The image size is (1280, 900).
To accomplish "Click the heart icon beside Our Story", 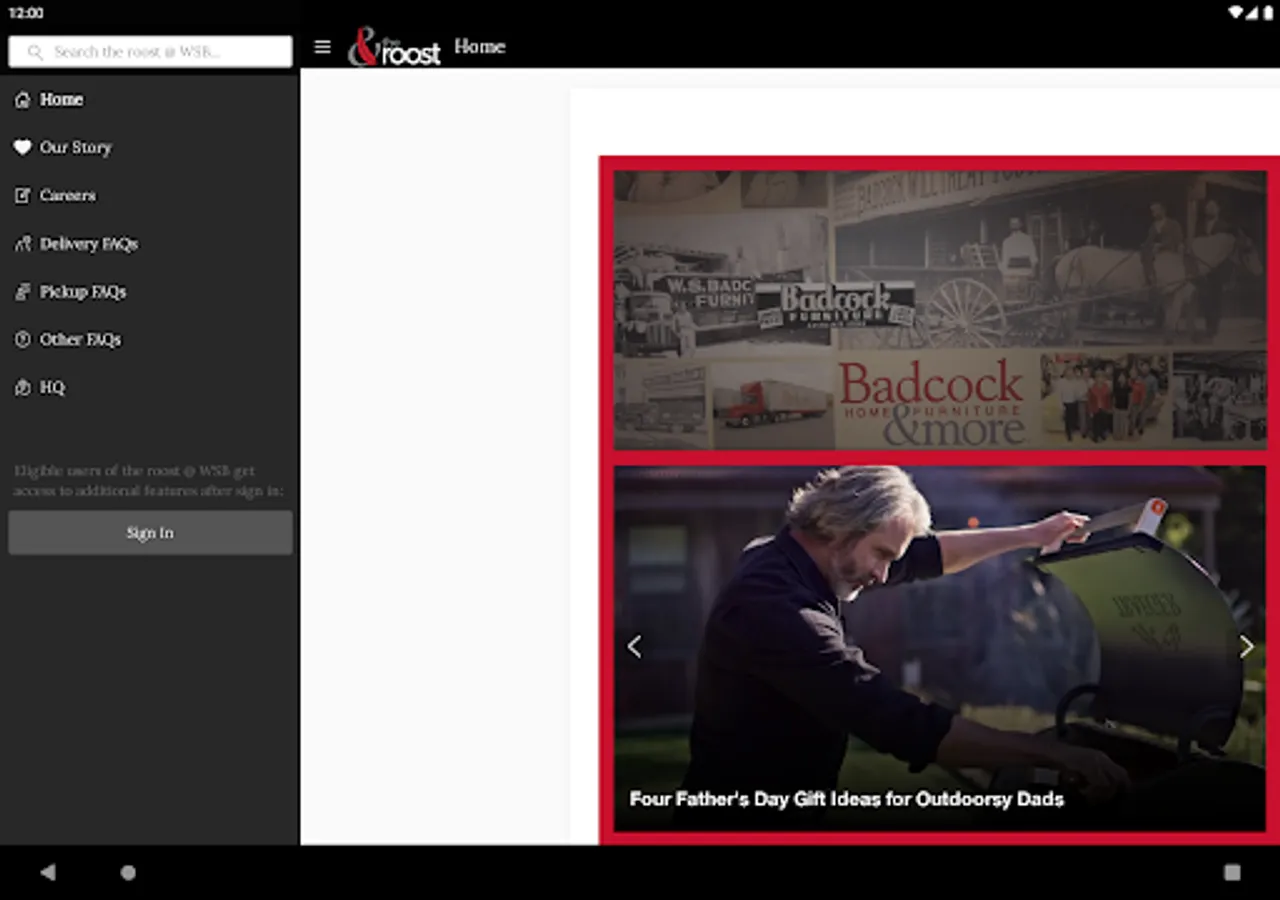I will (22, 148).
